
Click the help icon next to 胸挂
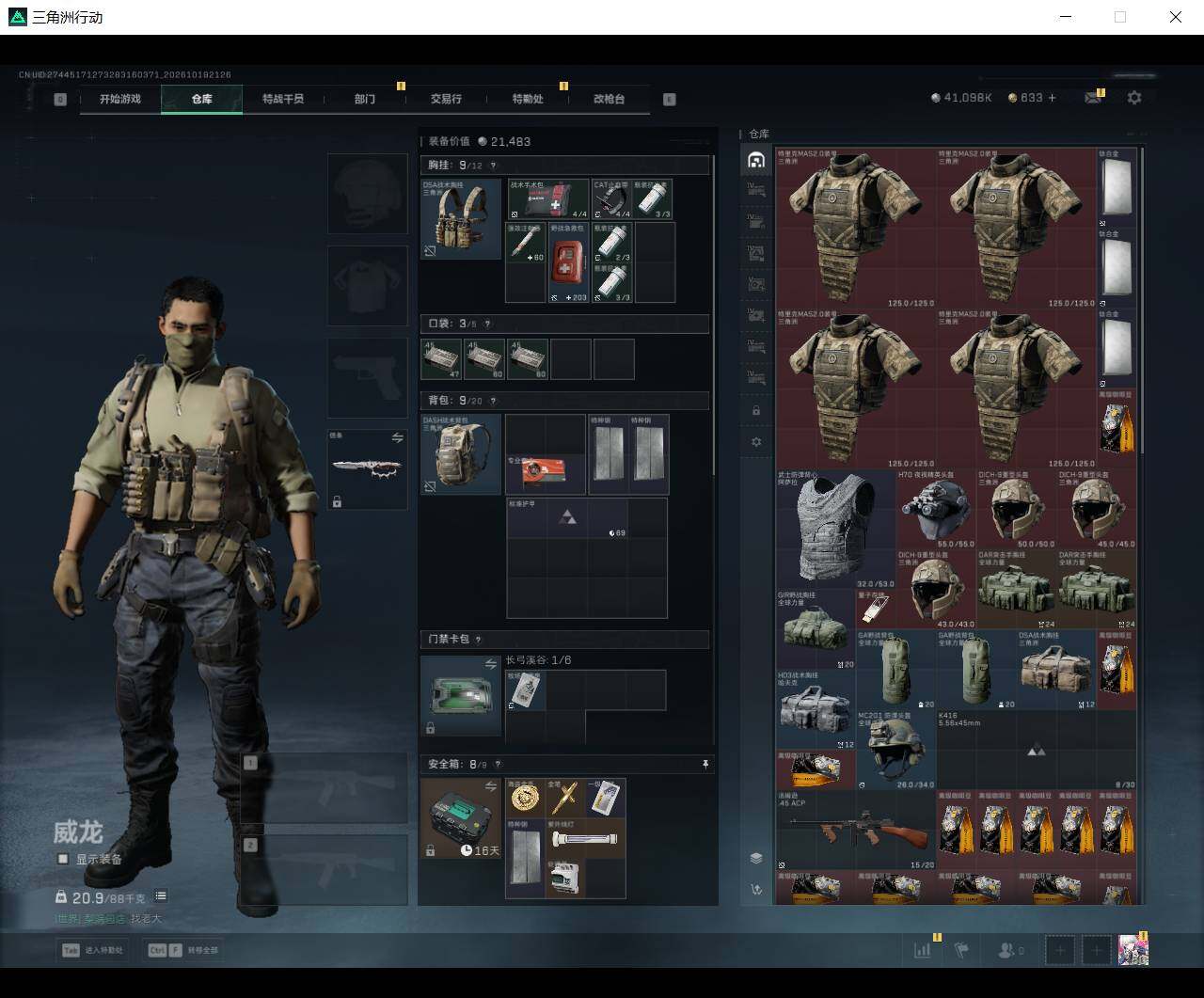(x=493, y=166)
